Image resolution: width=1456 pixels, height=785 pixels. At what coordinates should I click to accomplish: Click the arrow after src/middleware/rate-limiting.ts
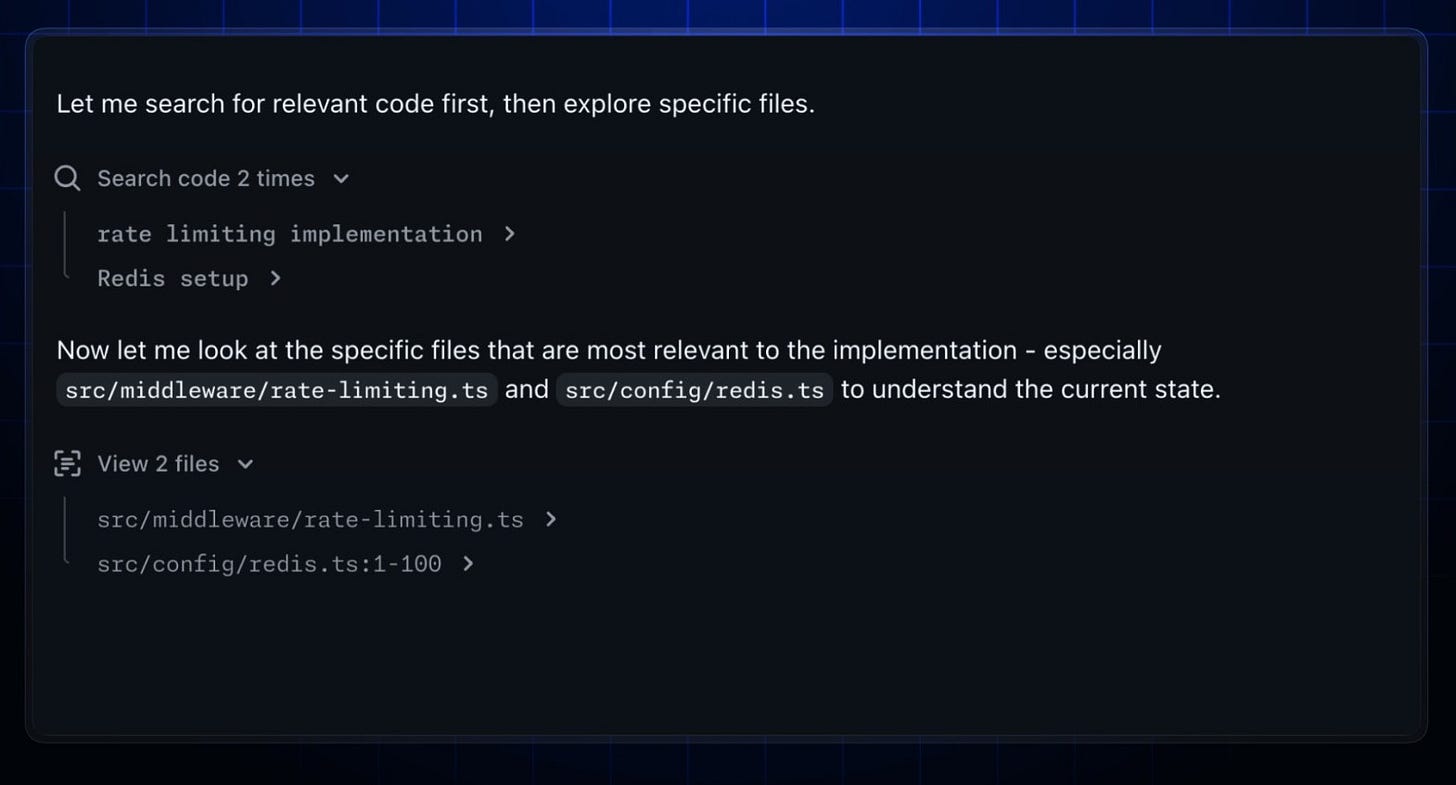pos(551,519)
